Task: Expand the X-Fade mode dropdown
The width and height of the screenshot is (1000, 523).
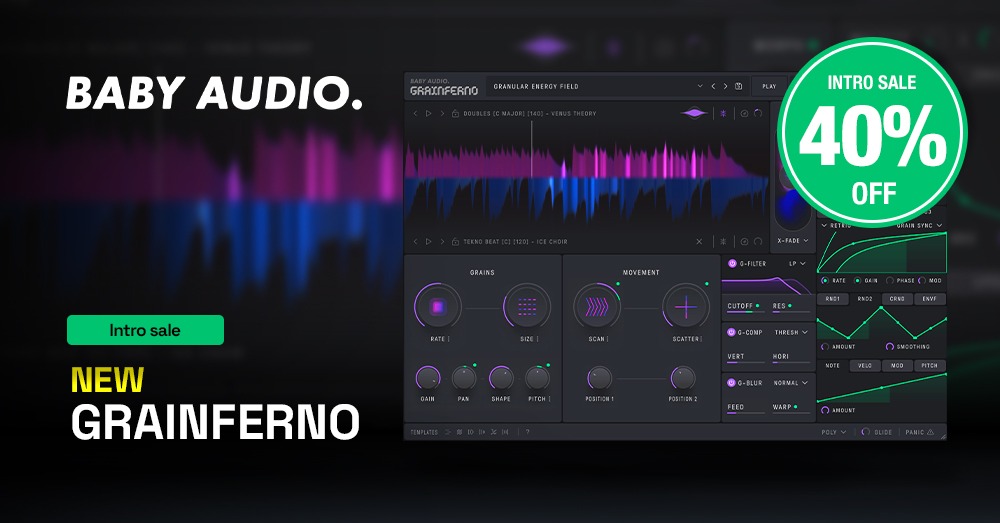Action: pos(792,242)
